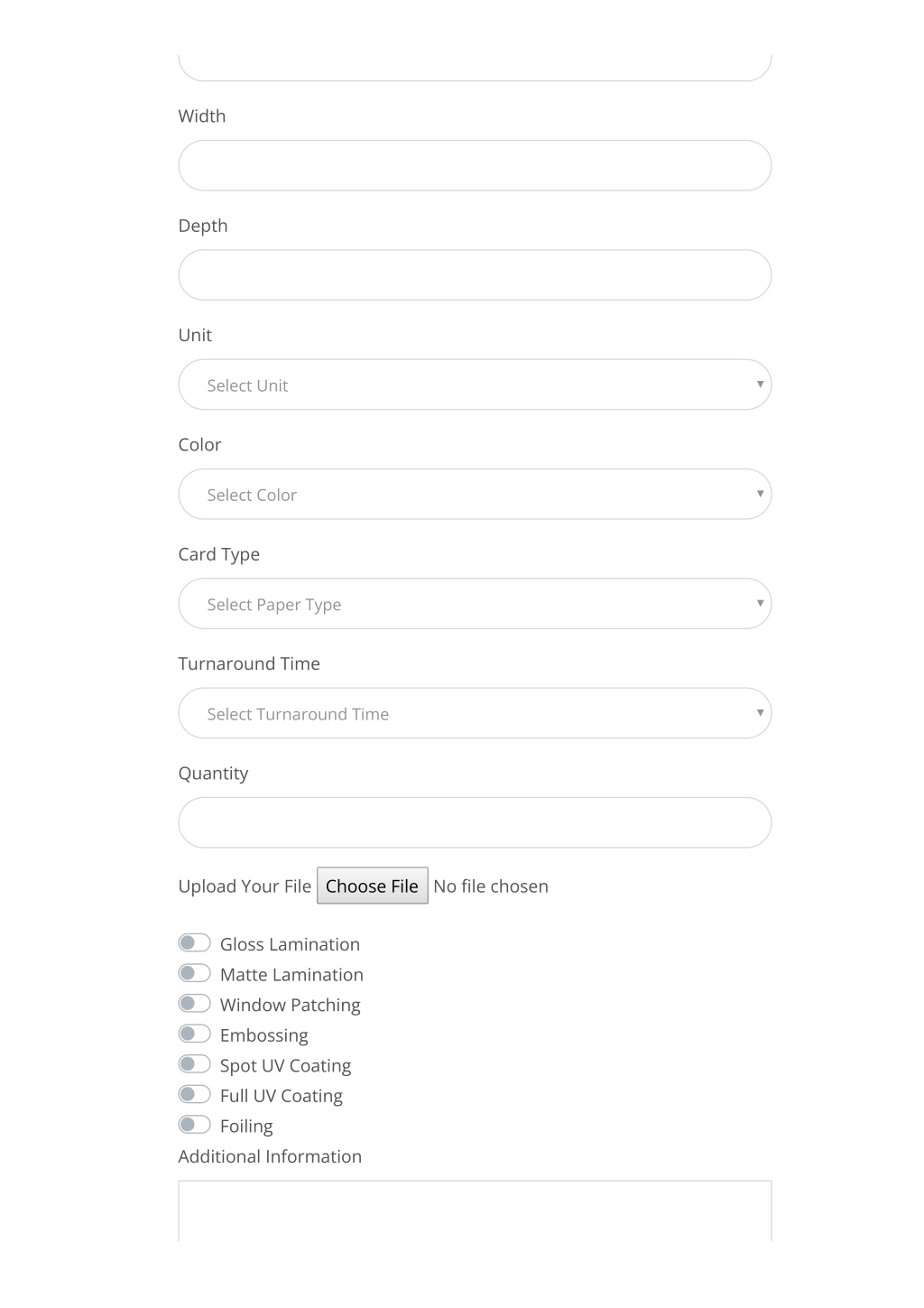Enable the Embossing switch
Image resolution: width=924 pixels, height=1308 pixels.
point(194,1034)
